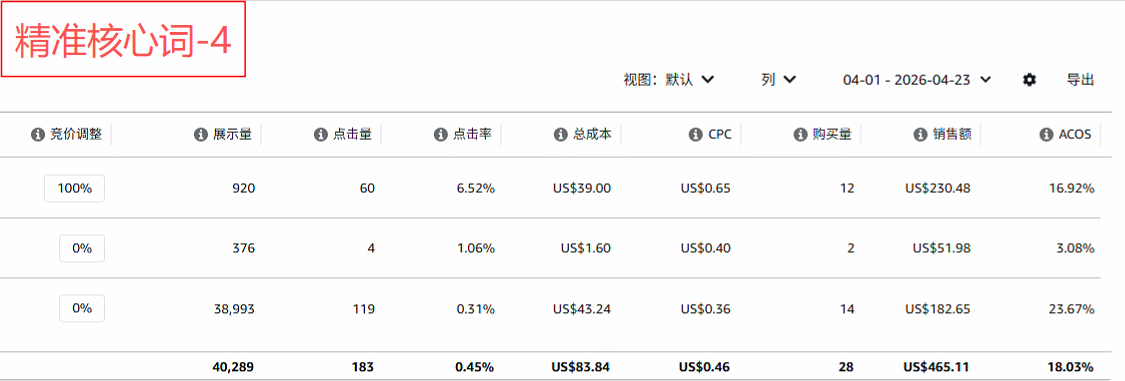Select impressions value 920
The width and height of the screenshot is (1125, 381).
[x=243, y=189]
